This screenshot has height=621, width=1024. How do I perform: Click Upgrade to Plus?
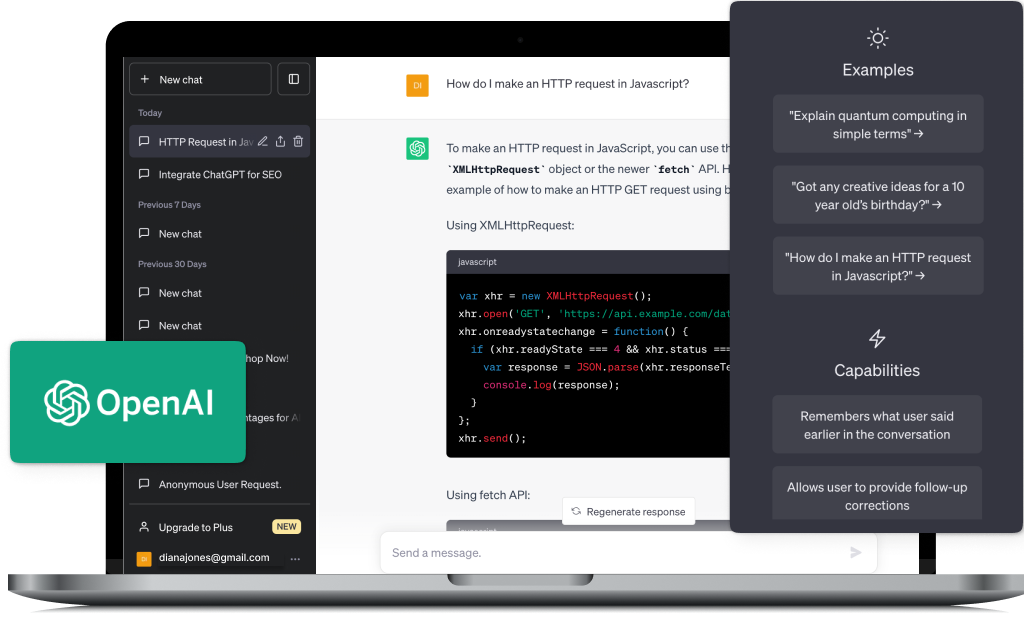coord(195,527)
